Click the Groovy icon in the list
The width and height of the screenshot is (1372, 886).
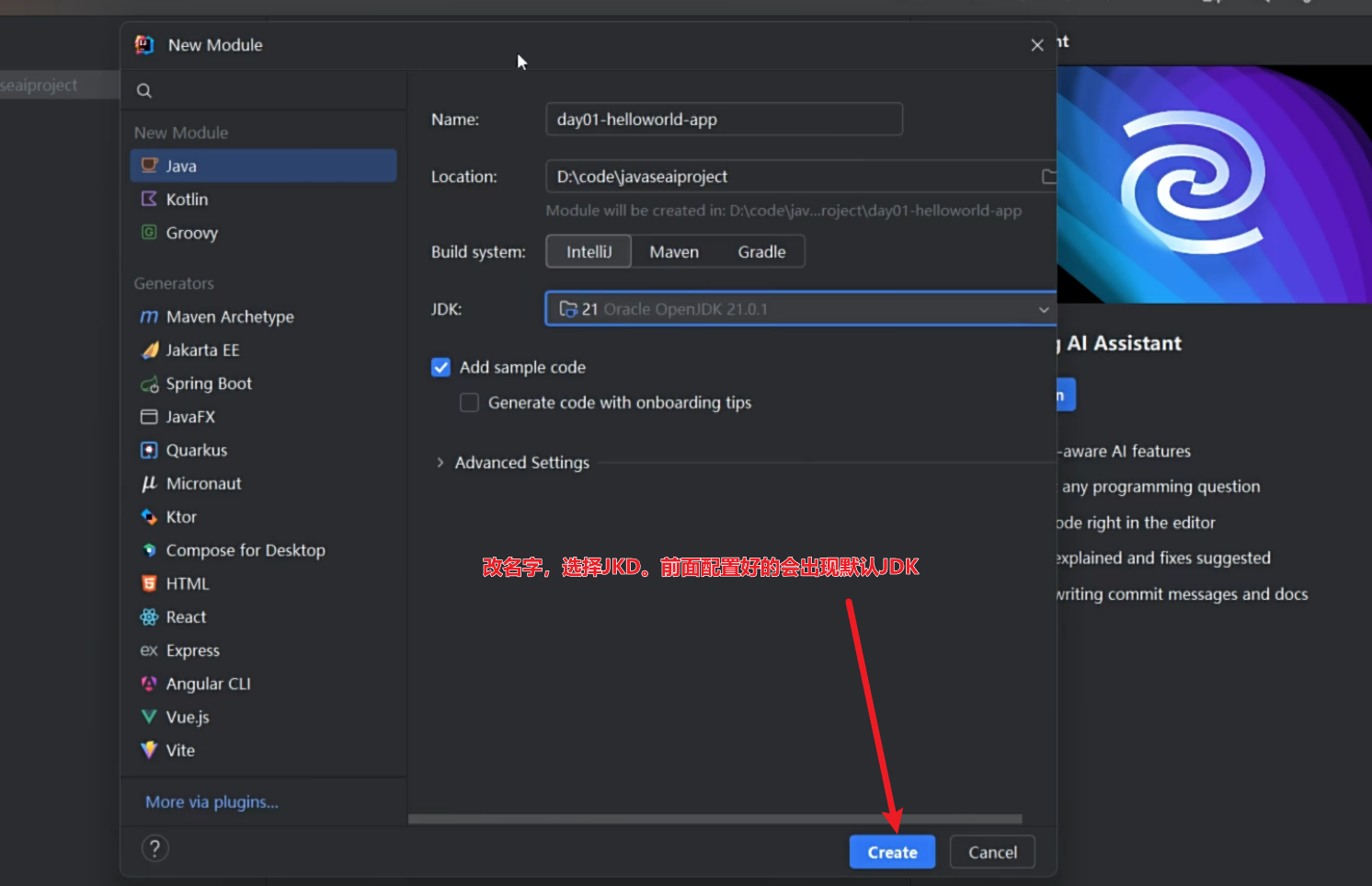click(149, 232)
